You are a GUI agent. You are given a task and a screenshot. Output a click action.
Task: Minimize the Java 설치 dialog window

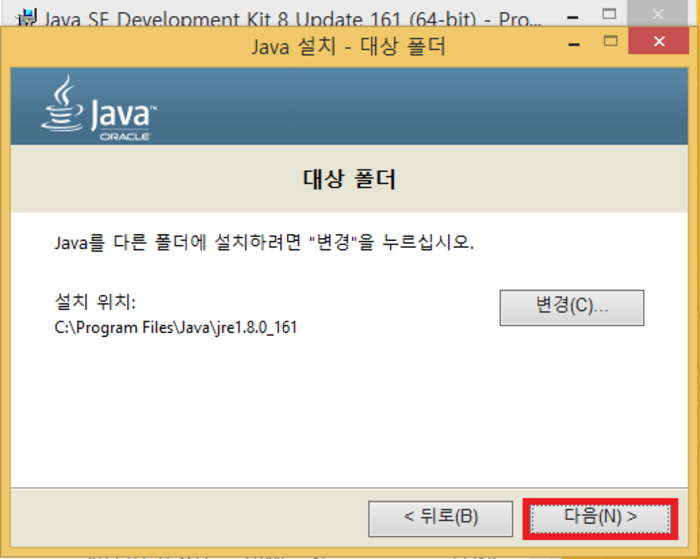pyautogui.click(x=574, y=44)
